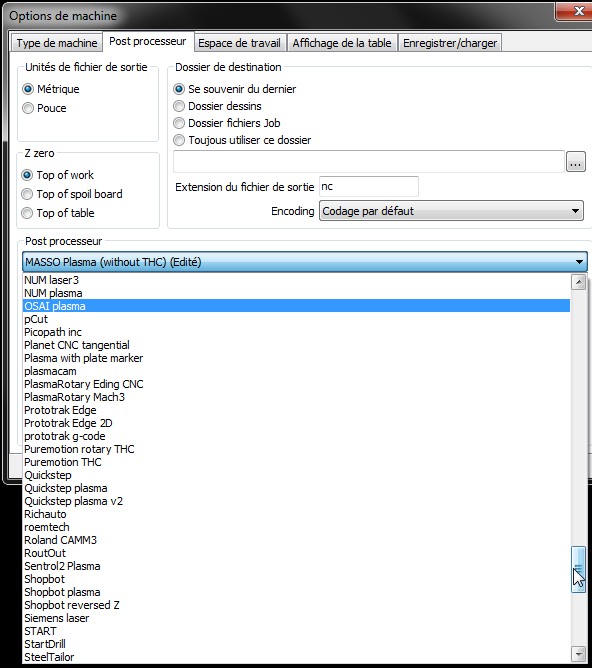Choose SteelTailor post processor
This screenshot has height=668, width=592.
[296, 657]
